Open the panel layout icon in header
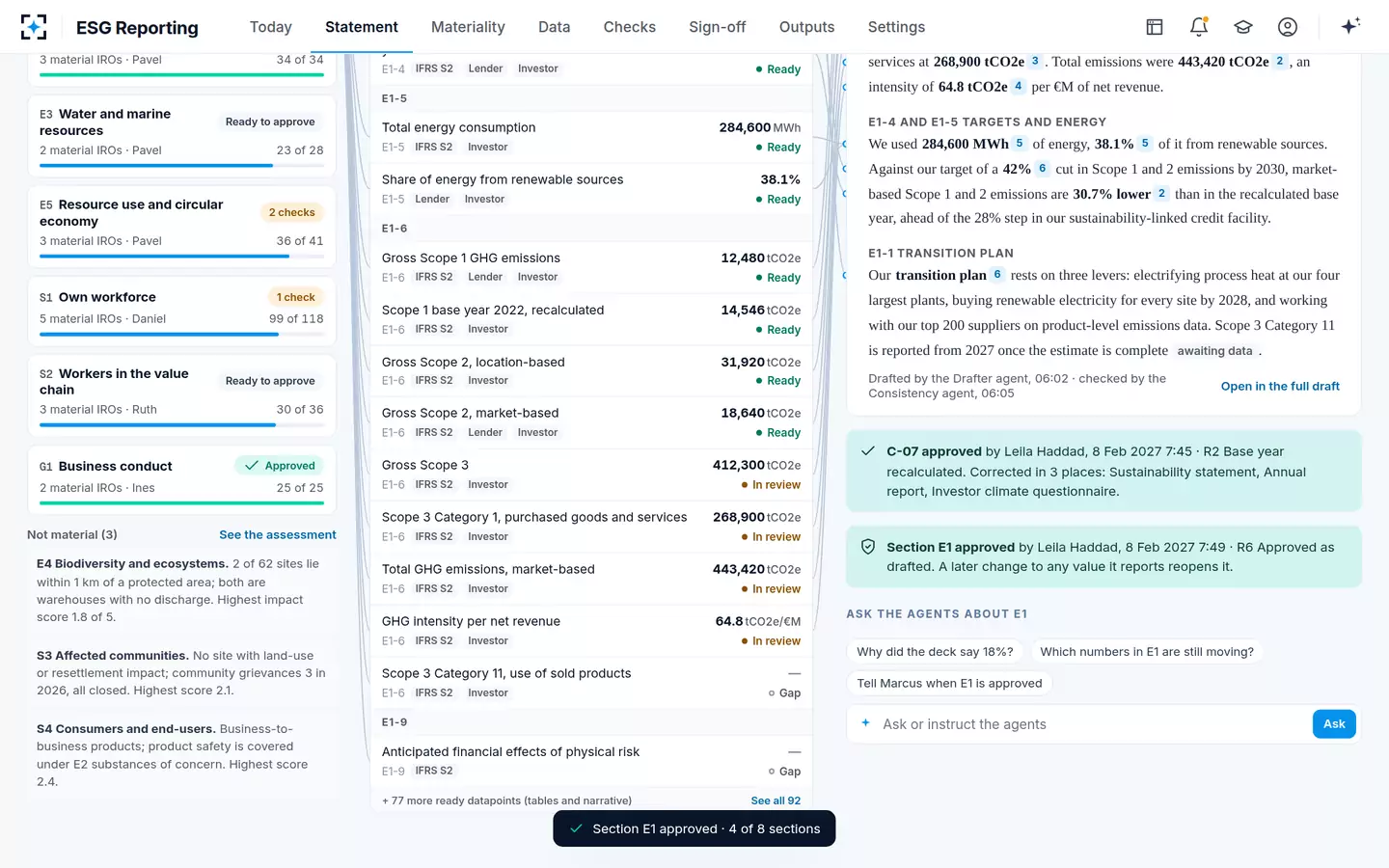This screenshot has height=868, width=1389. tap(1155, 27)
